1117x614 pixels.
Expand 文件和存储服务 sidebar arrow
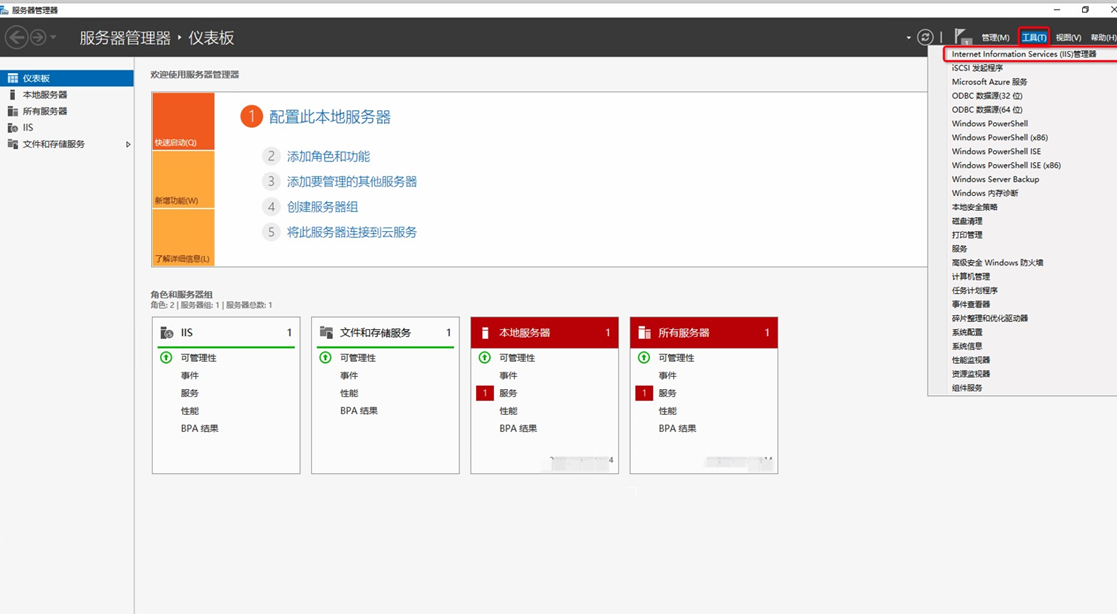[128, 144]
